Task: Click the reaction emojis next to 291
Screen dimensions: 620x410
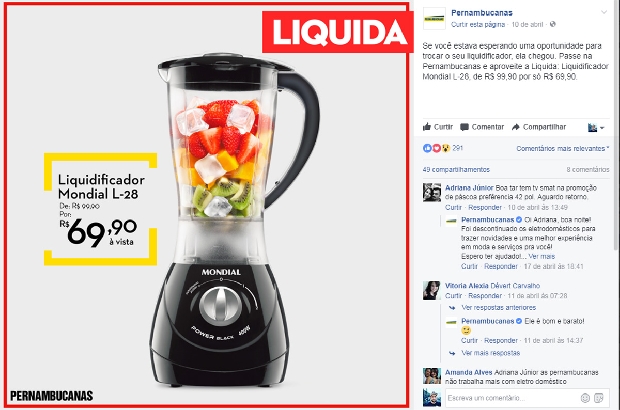Action: tap(437, 148)
